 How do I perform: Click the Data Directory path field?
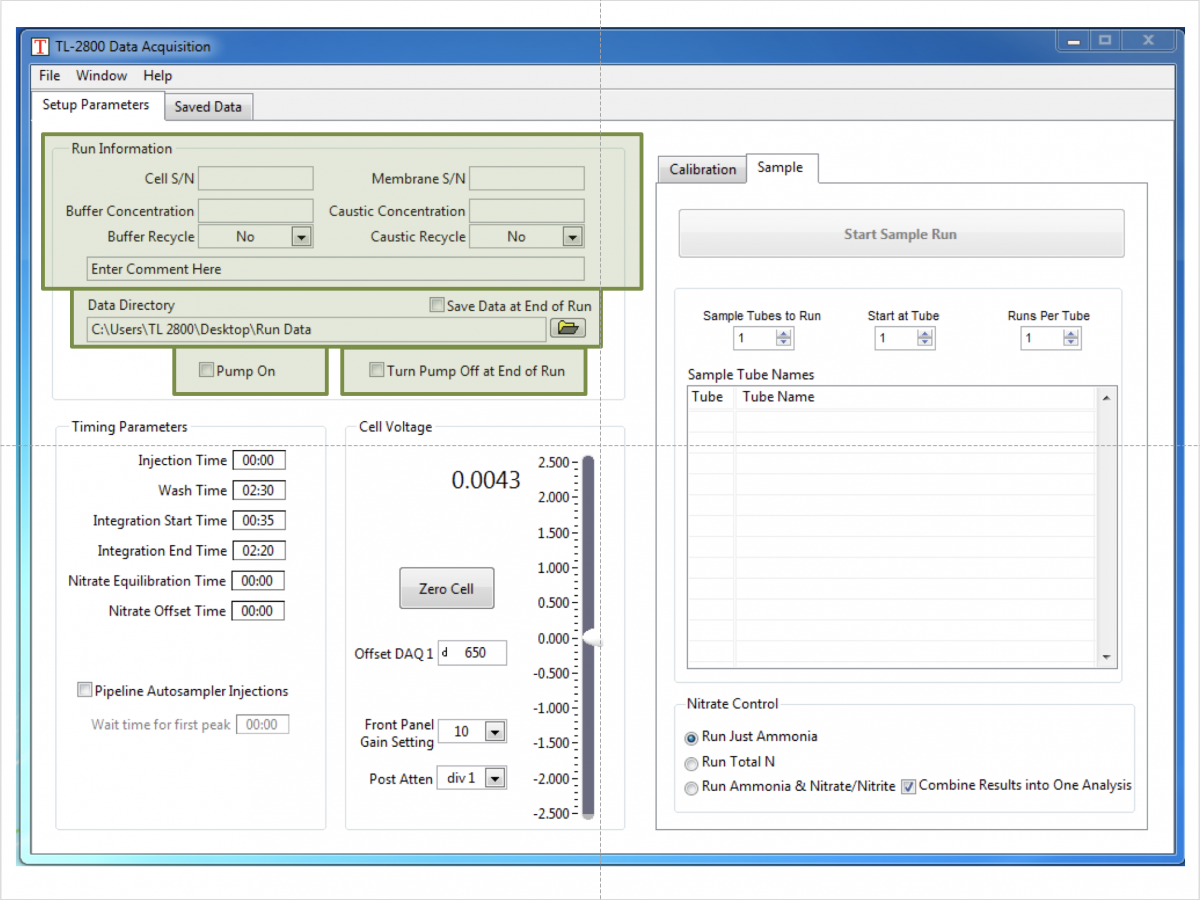coord(317,329)
